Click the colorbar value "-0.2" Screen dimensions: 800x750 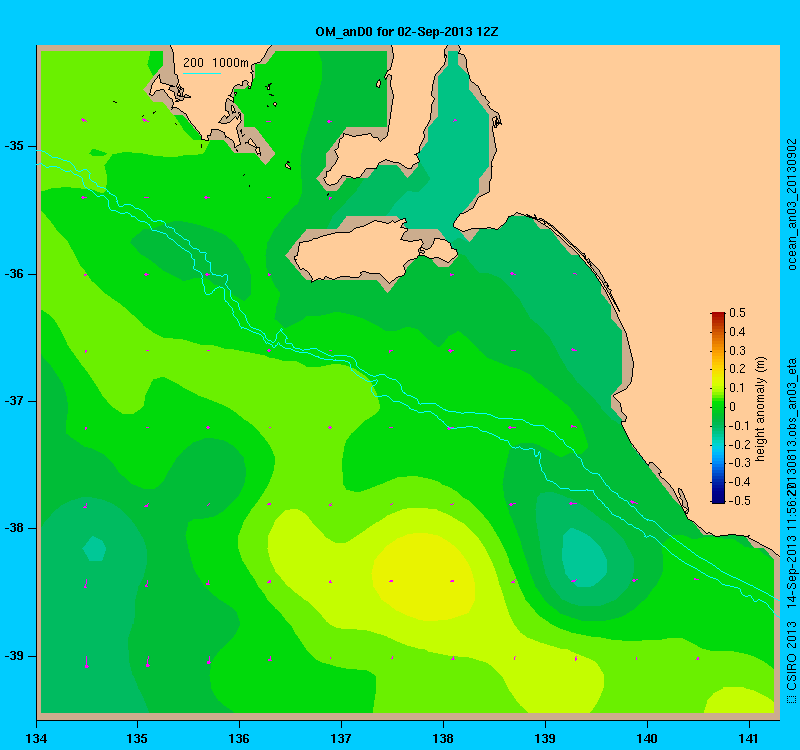[x=738, y=444]
